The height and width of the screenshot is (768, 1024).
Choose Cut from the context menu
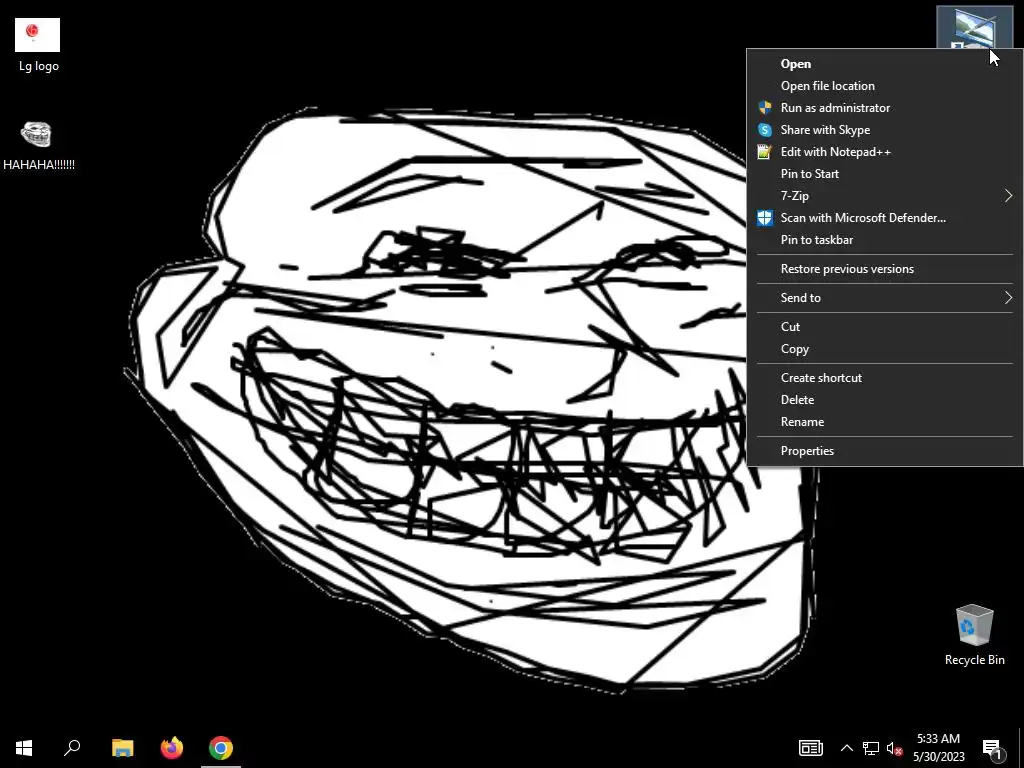884,327
